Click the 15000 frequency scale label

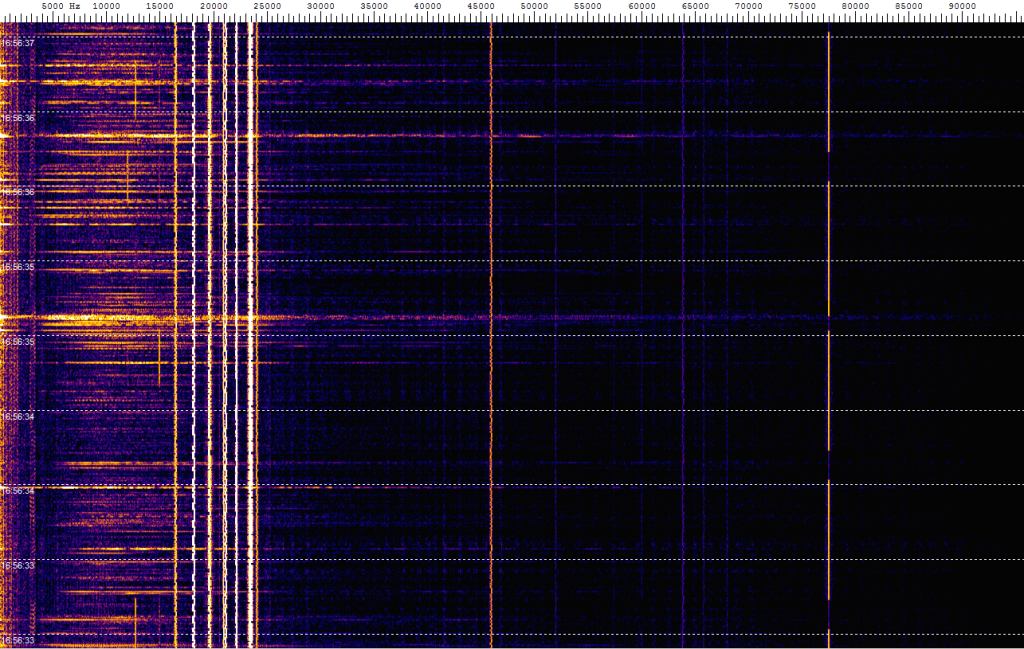160,6
